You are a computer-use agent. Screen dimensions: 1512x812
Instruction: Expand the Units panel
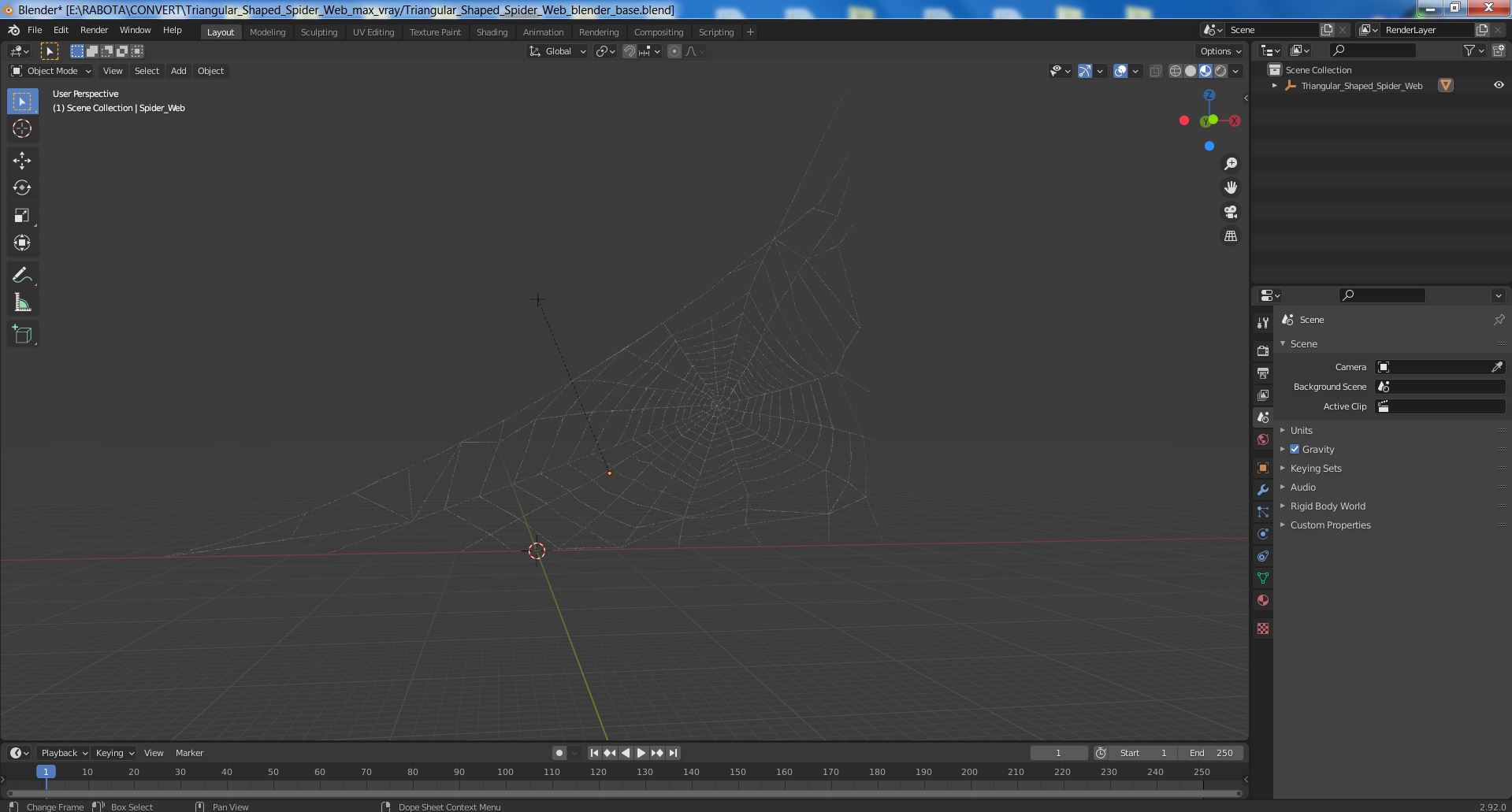point(1301,430)
